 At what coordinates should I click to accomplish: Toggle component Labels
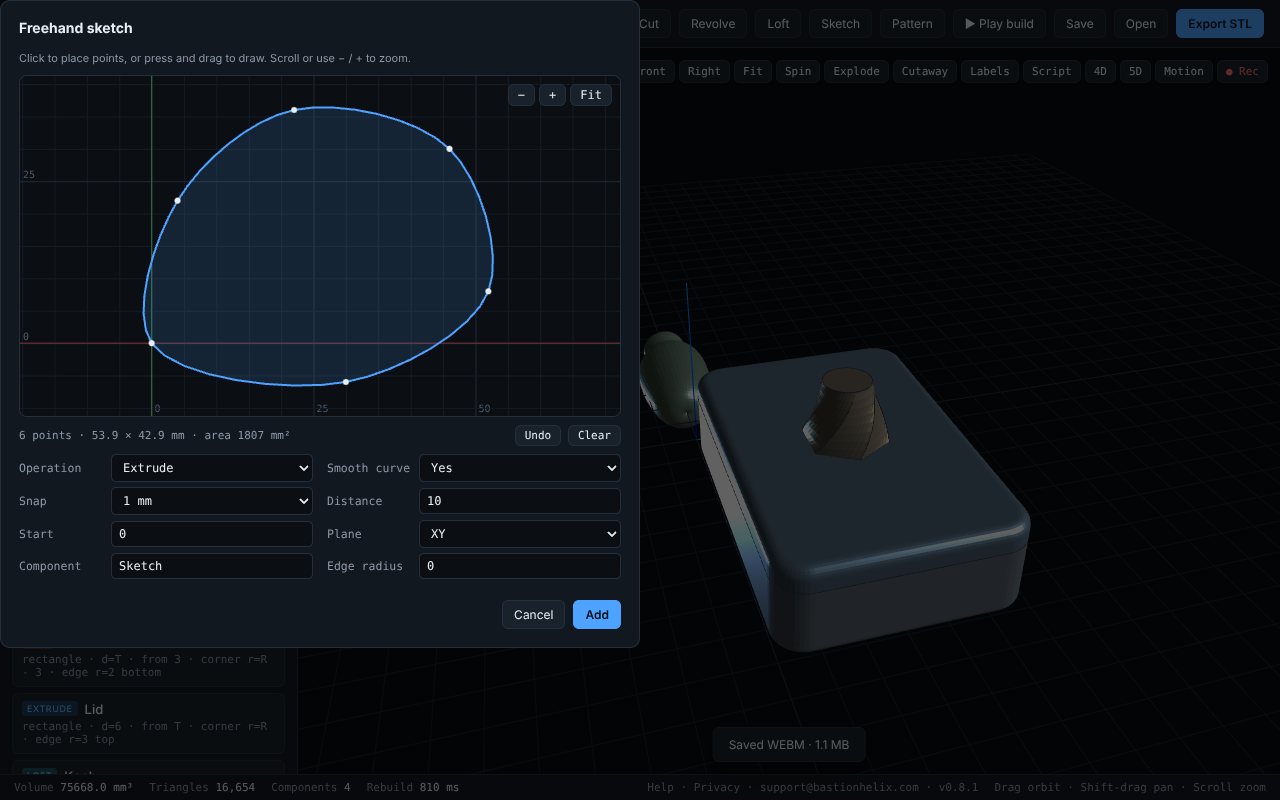coord(990,71)
